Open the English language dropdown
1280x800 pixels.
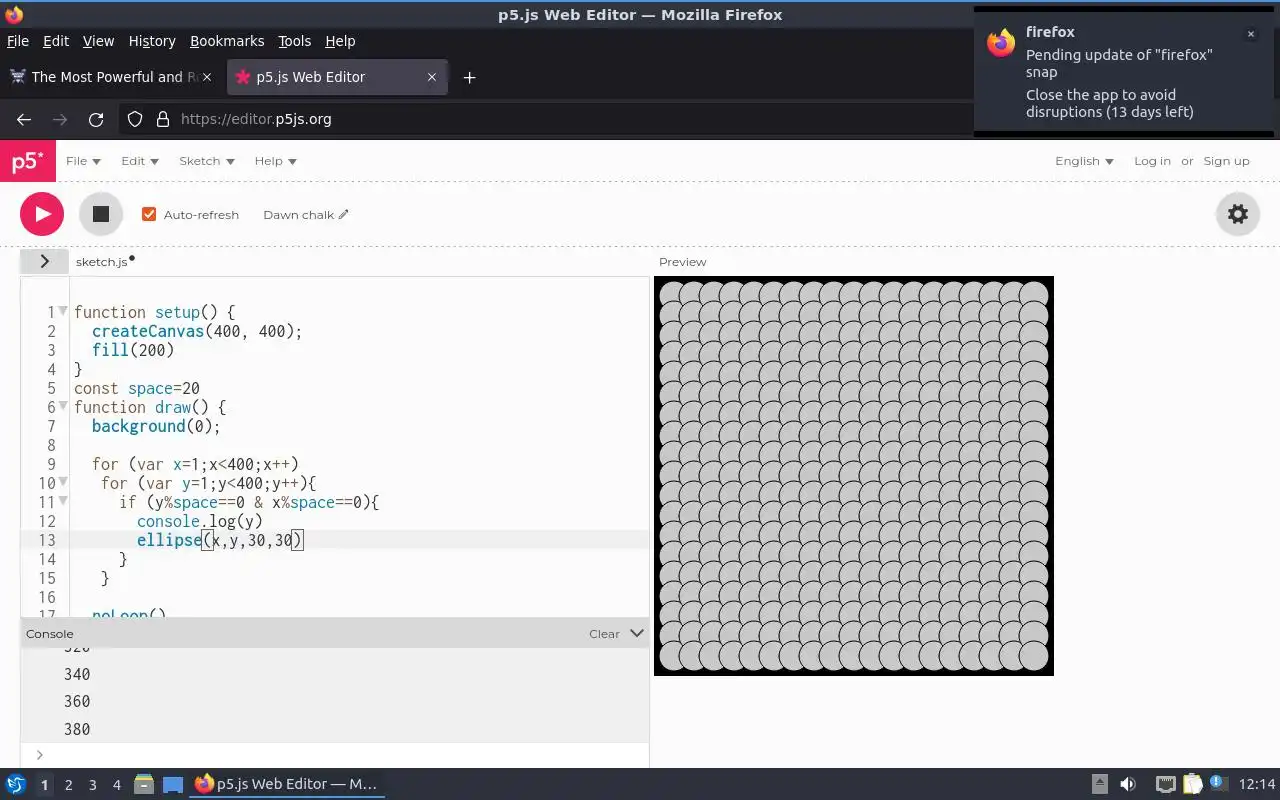tap(1084, 161)
